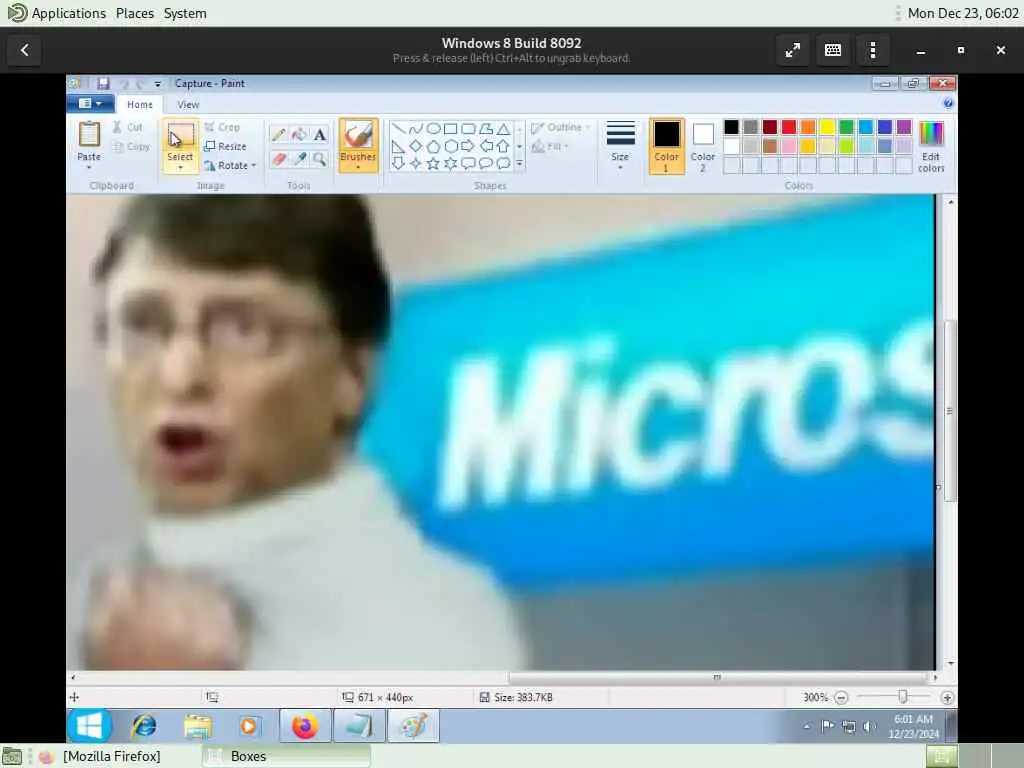Click the taskbar volume speaker icon
This screenshot has width=1024, height=768.
point(869,726)
